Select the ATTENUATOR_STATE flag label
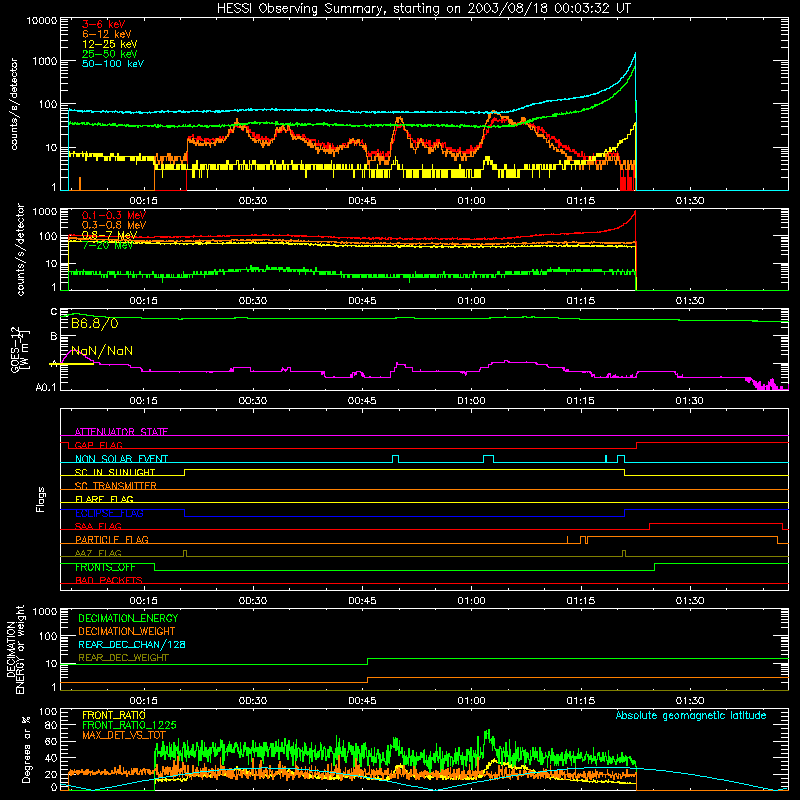This screenshot has width=800, height=800. click(x=121, y=432)
